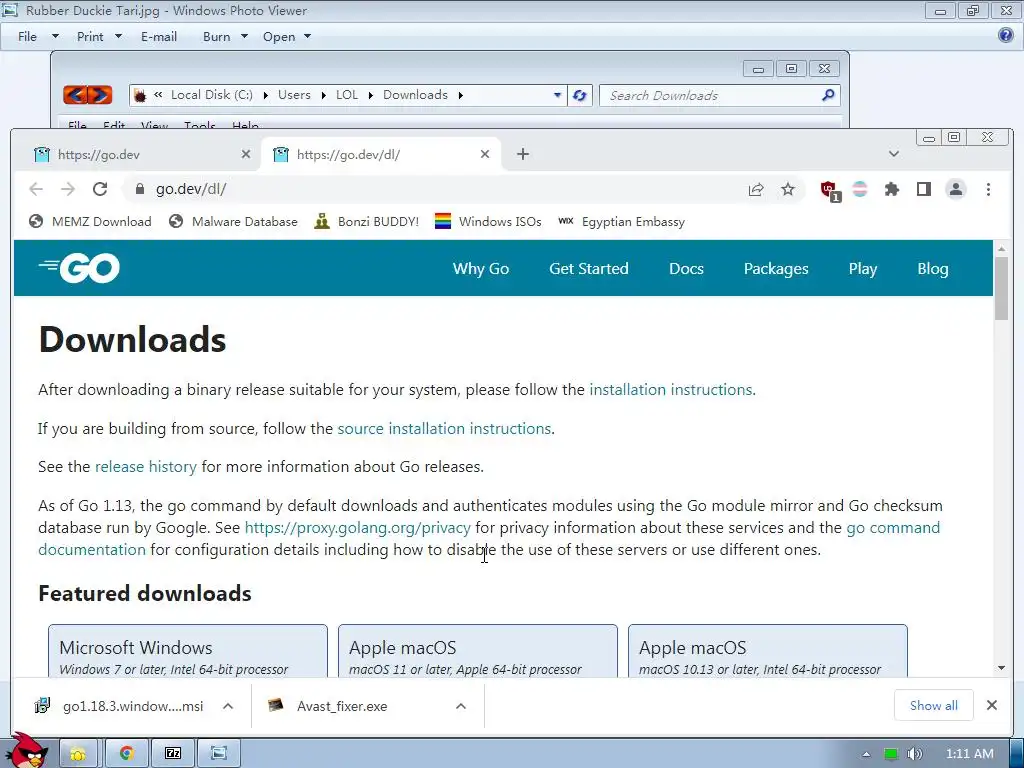The image size is (1024, 768).
Task: Click Show all downloads
Action: [x=934, y=705]
